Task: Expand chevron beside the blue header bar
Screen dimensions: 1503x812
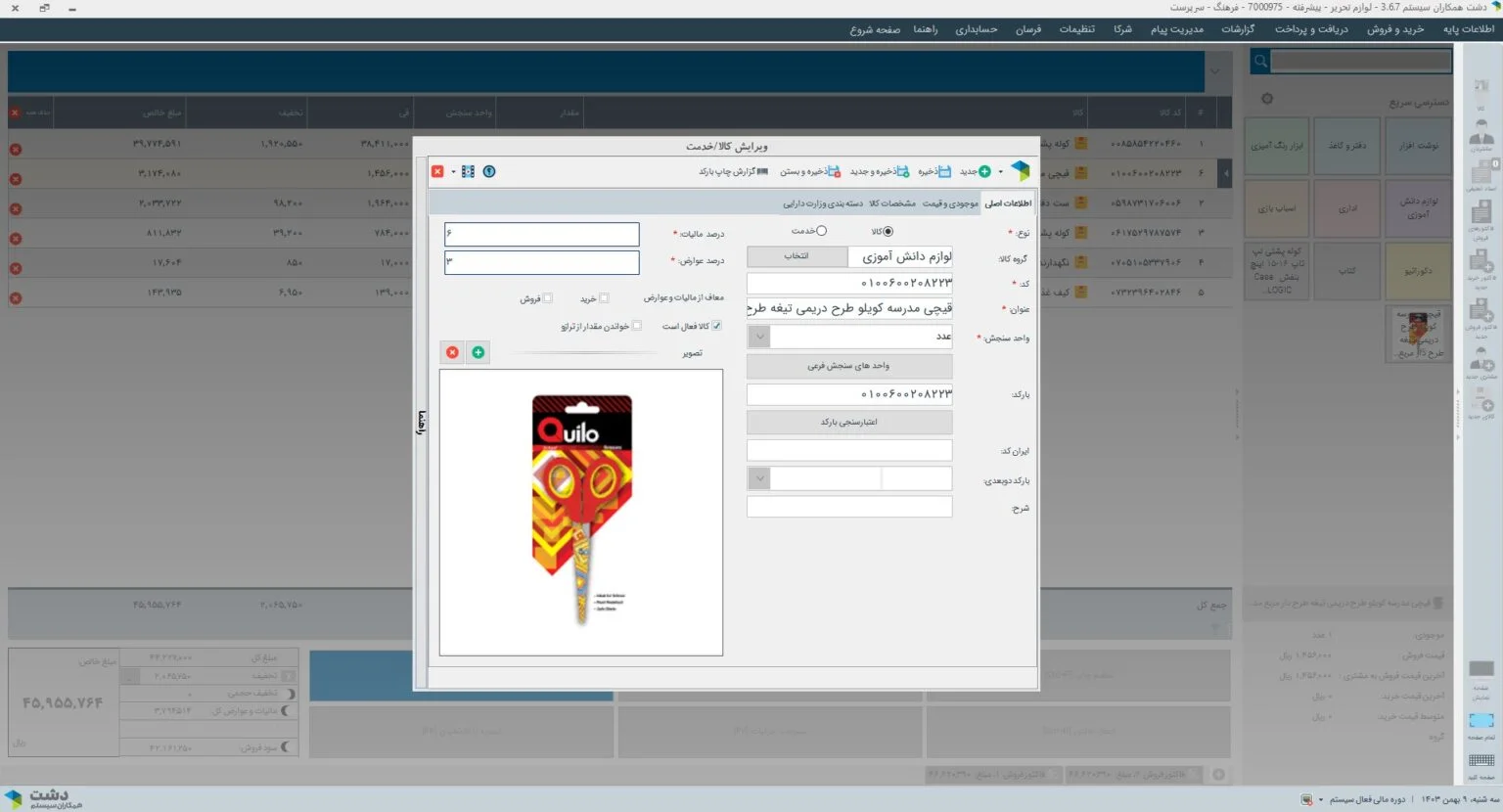Action: coord(1214,71)
